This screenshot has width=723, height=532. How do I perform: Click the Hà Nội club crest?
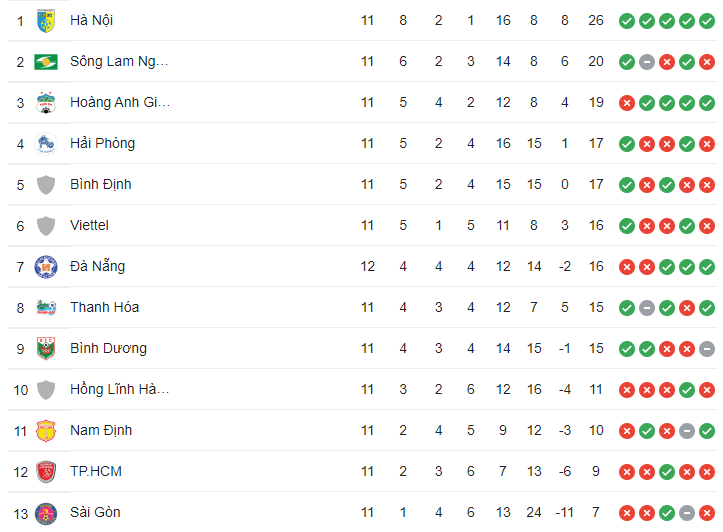46,21
